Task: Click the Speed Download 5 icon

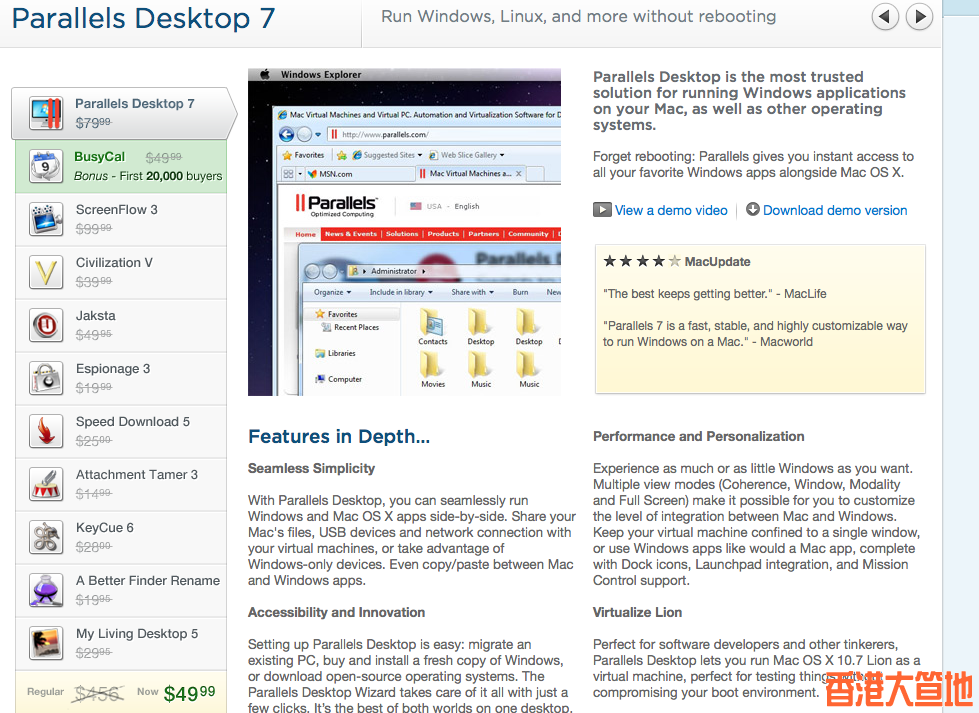Action: click(46, 431)
